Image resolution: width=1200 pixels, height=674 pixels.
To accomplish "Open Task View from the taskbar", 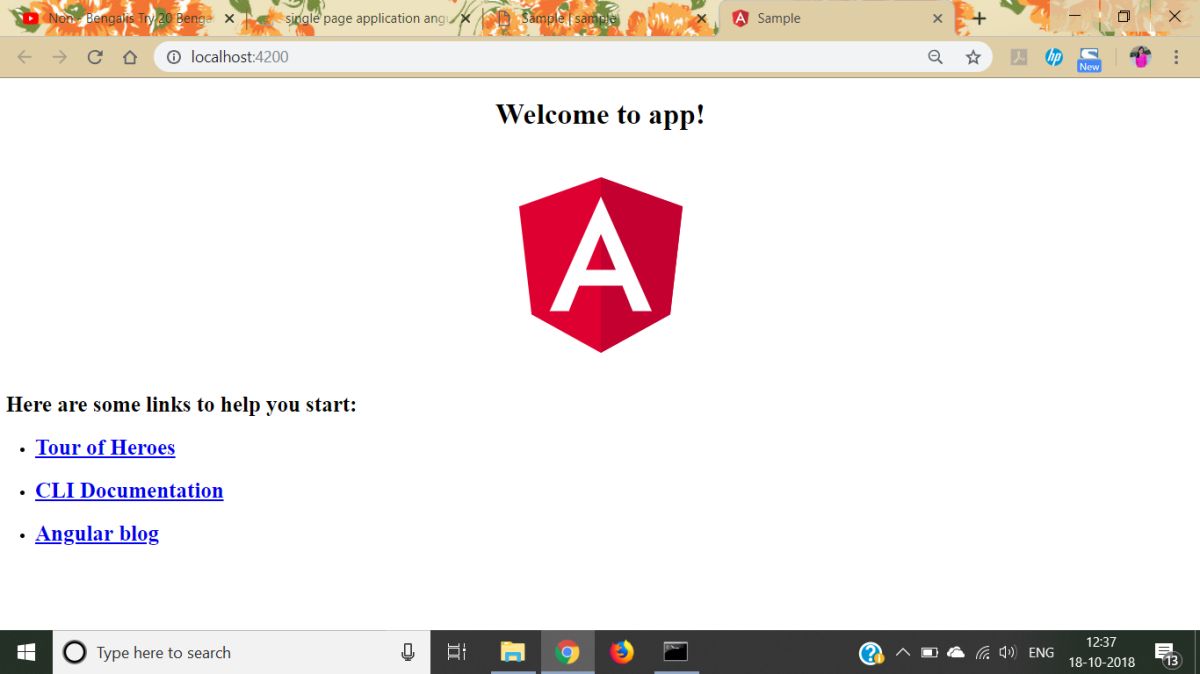I will pyautogui.click(x=456, y=652).
